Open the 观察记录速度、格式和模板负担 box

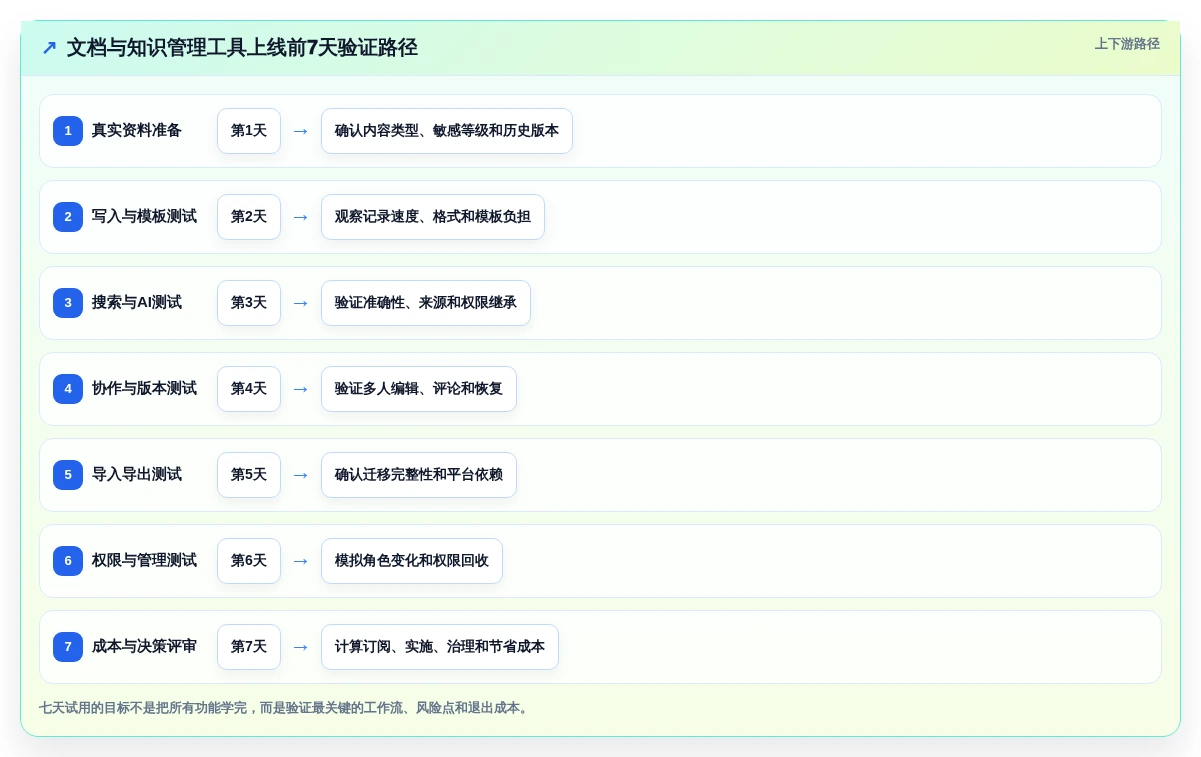click(x=433, y=217)
